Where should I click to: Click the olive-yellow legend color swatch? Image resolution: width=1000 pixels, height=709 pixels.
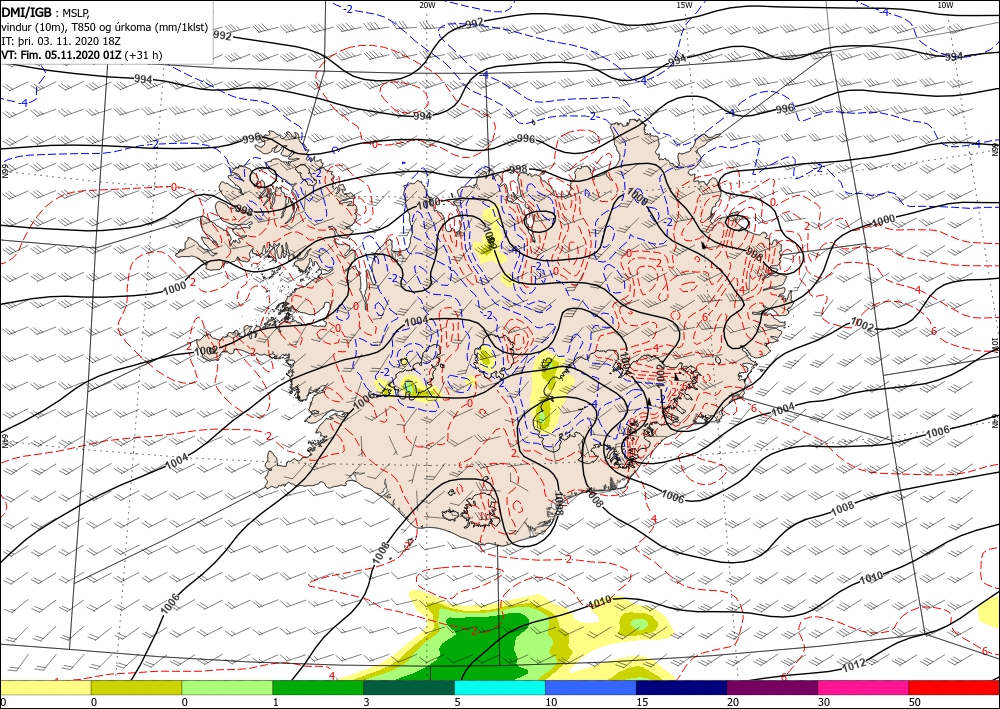tap(136, 687)
